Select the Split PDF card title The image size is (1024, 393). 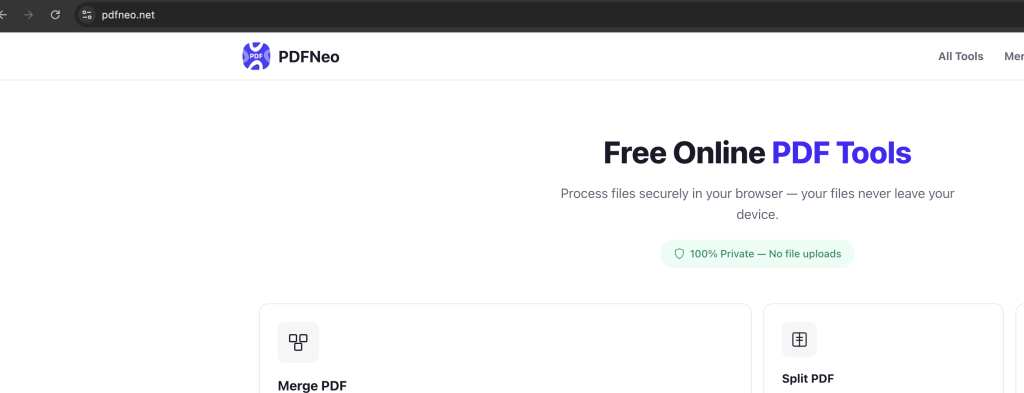click(x=808, y=379)
